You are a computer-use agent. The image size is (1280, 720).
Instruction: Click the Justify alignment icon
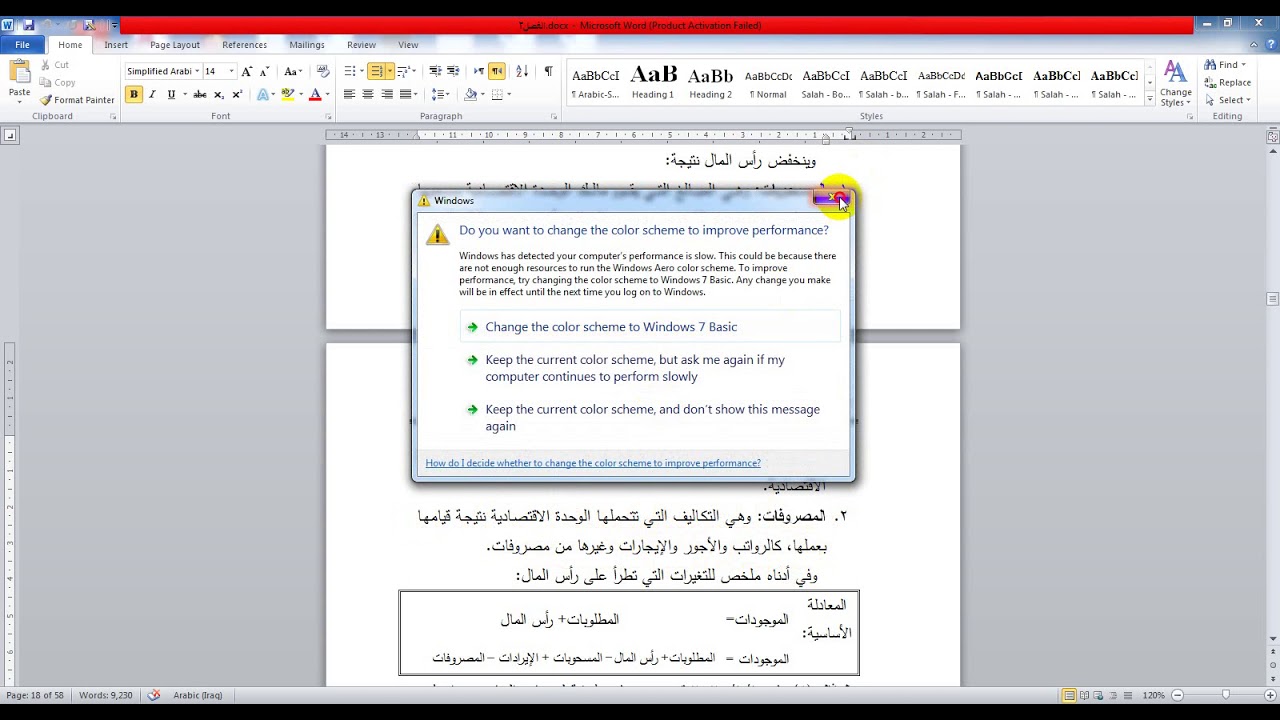[x=405, y=94]
